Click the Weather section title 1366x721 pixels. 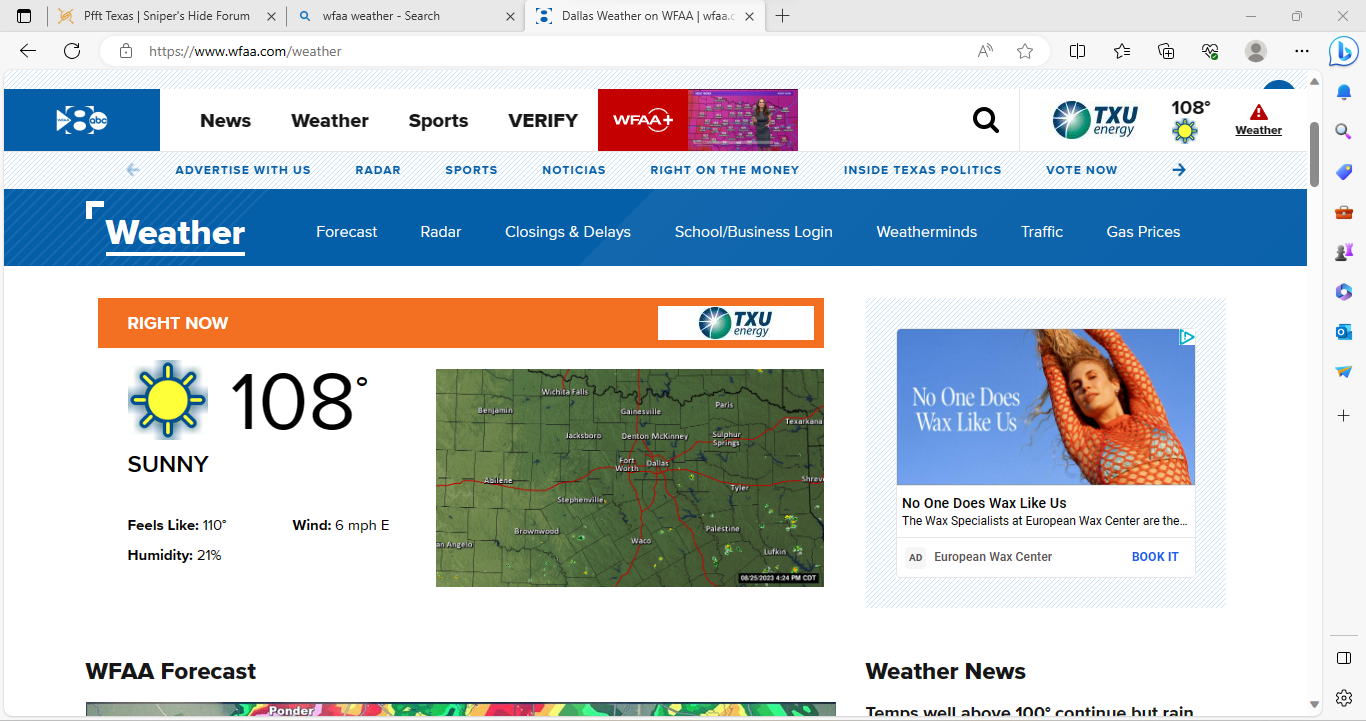[175, 233]
